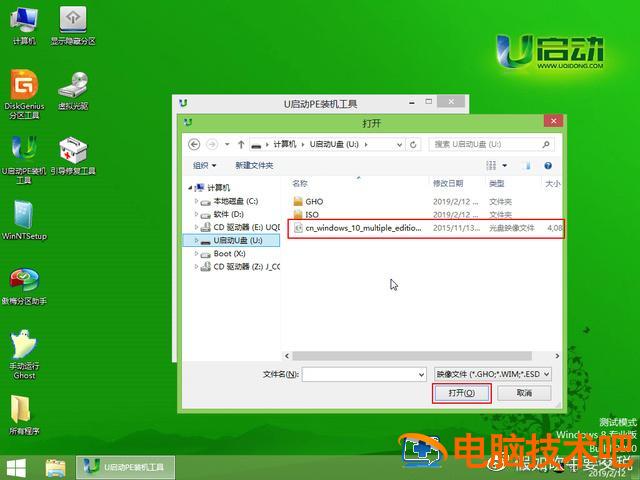Expand address bar path dropdown
The image size is (640, 480).
pos(399,144)
